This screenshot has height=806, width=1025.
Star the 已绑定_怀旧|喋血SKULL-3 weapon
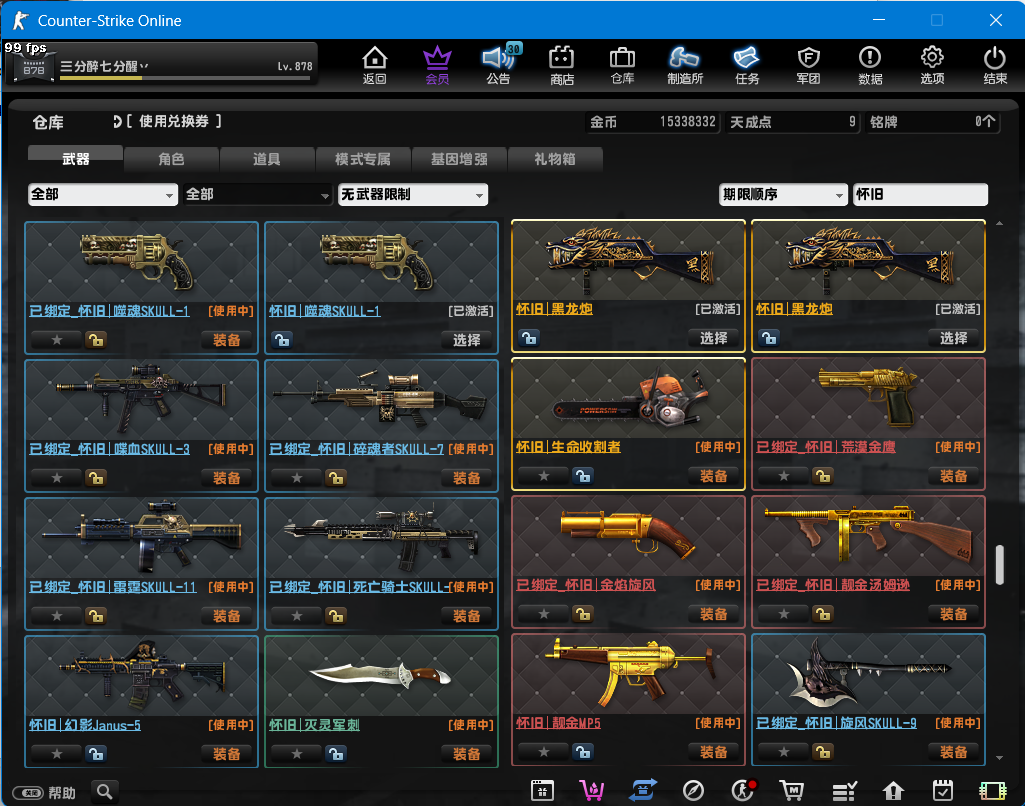(x=57, y=478)
